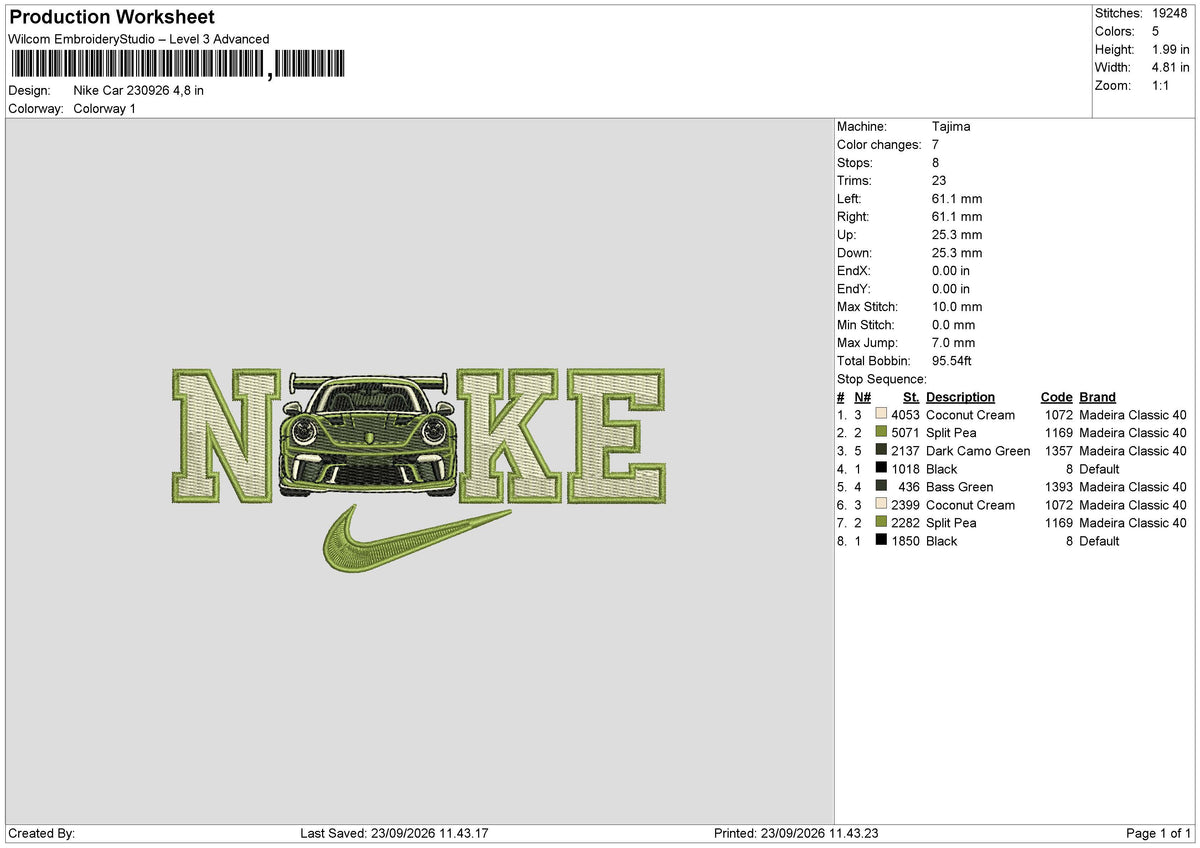Select the Height value '1.99 in'

tap(1171, 49)
